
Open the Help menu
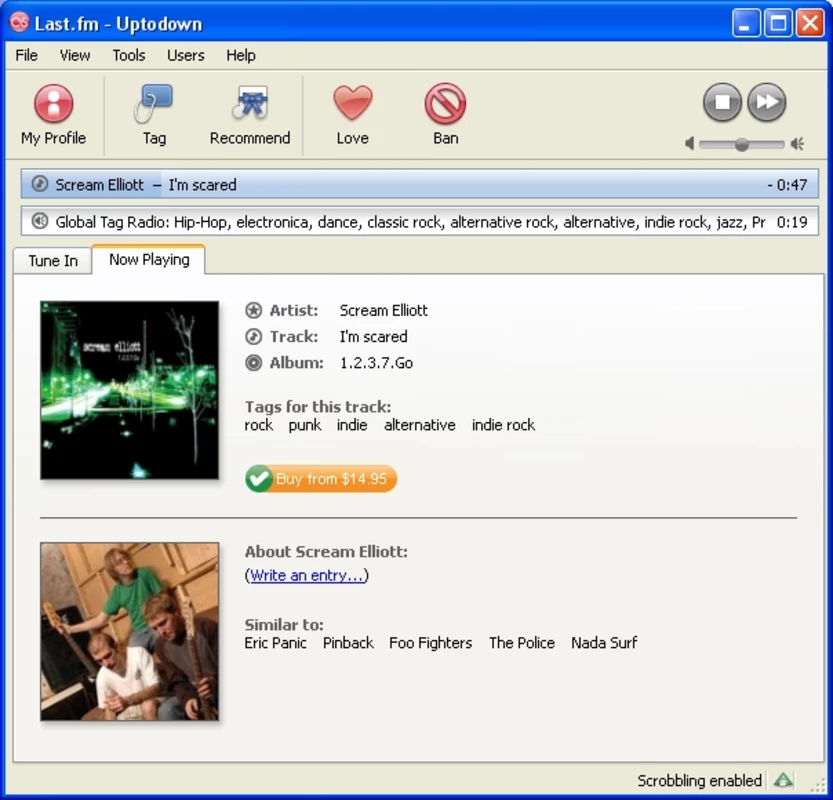coord(241,55)
